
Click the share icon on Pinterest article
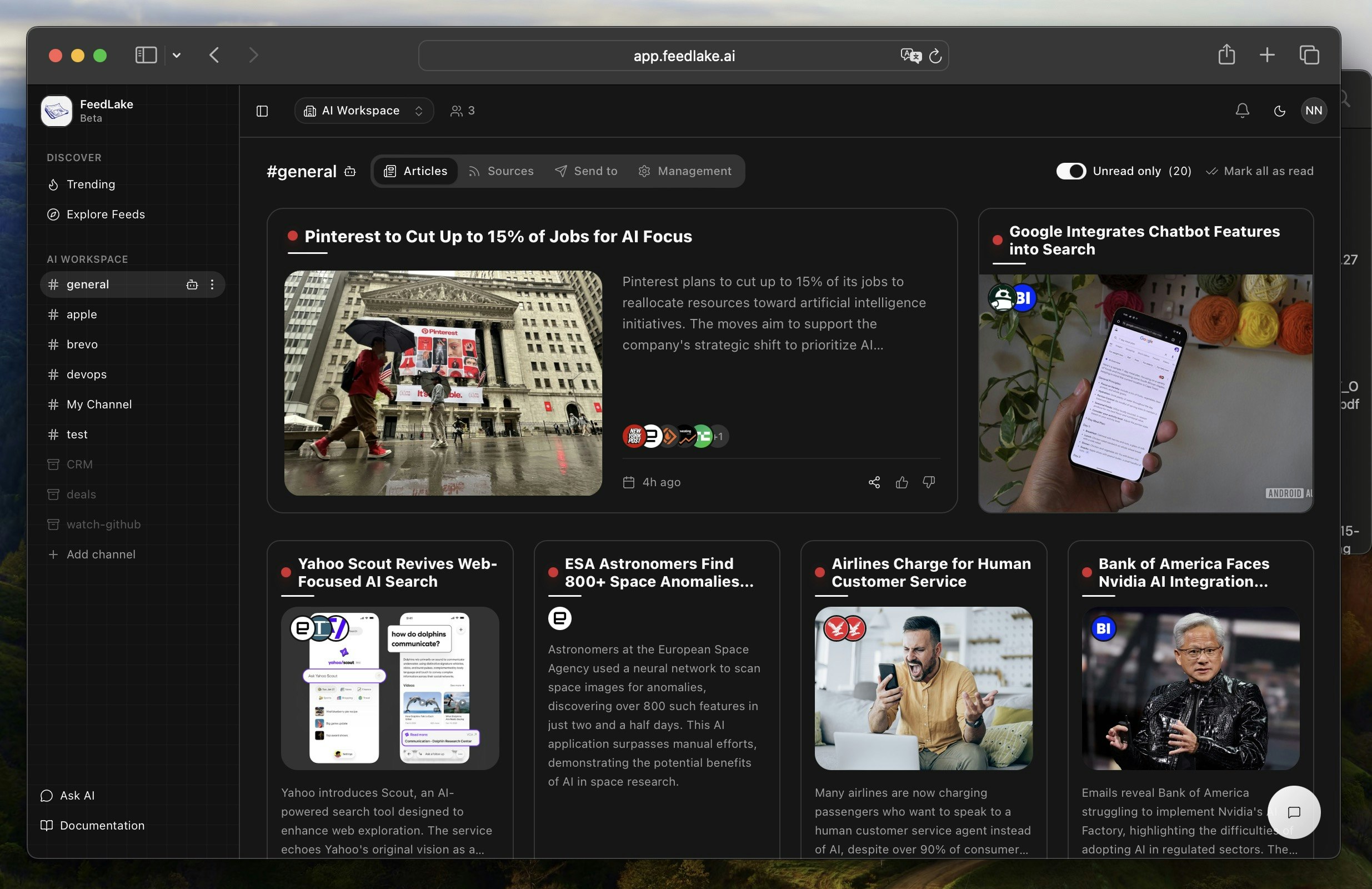(874, 482)
